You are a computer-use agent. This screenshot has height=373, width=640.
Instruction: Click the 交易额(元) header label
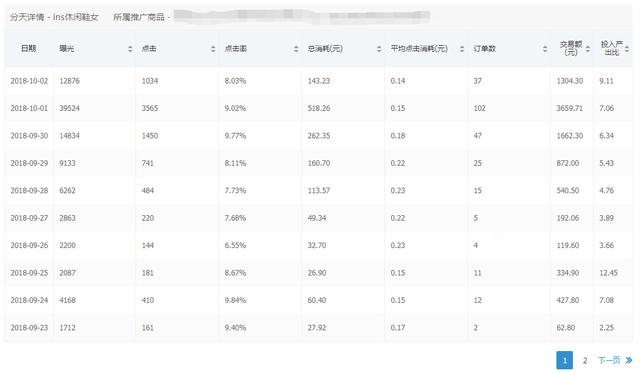pyautogui.click(x=571, y=48)
